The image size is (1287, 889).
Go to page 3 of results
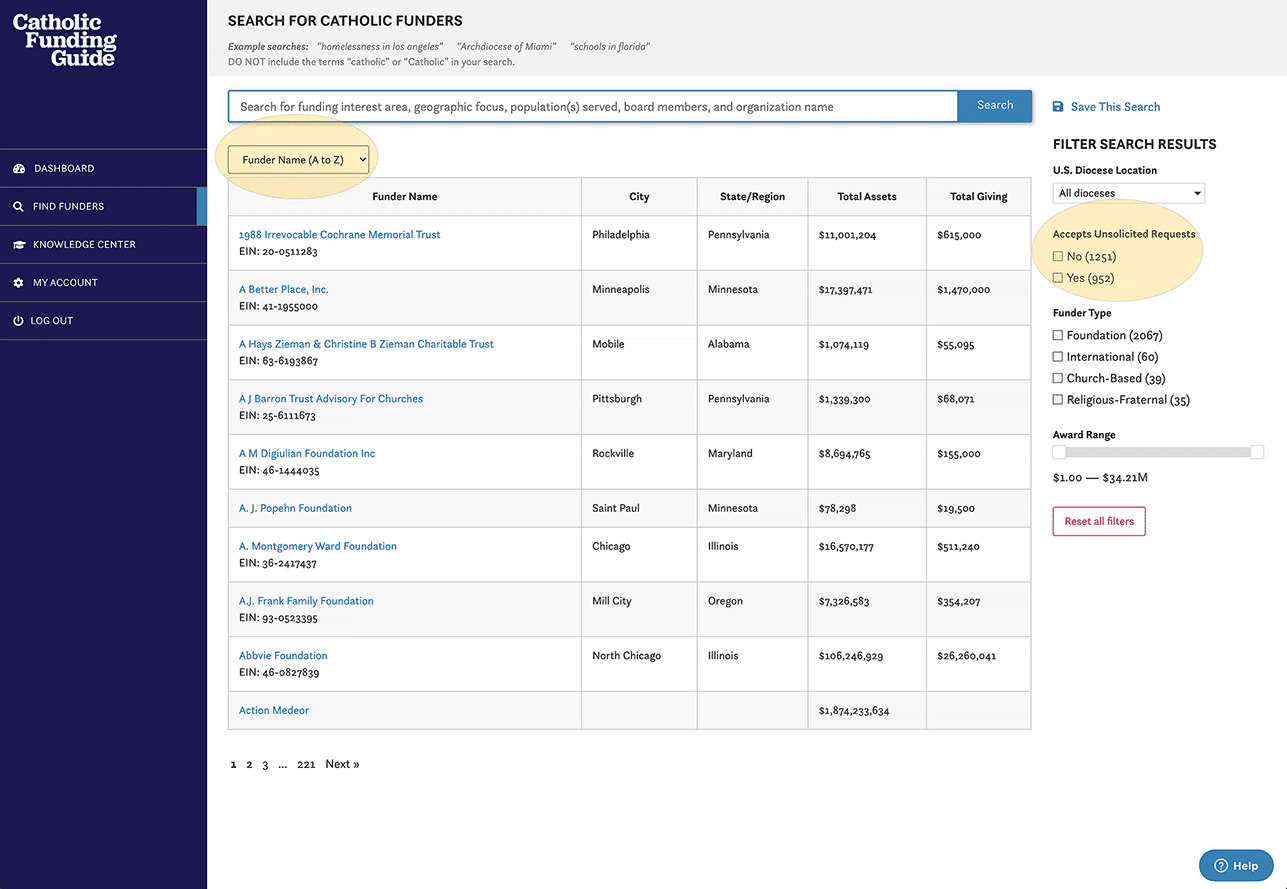[265, 764]
